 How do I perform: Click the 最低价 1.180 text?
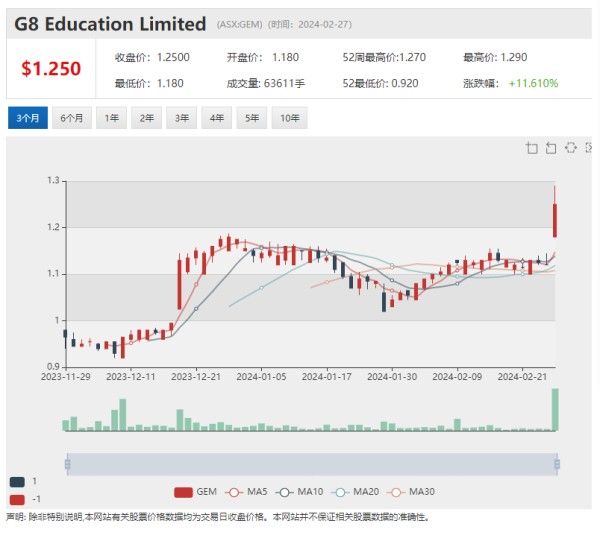[149, 83]
